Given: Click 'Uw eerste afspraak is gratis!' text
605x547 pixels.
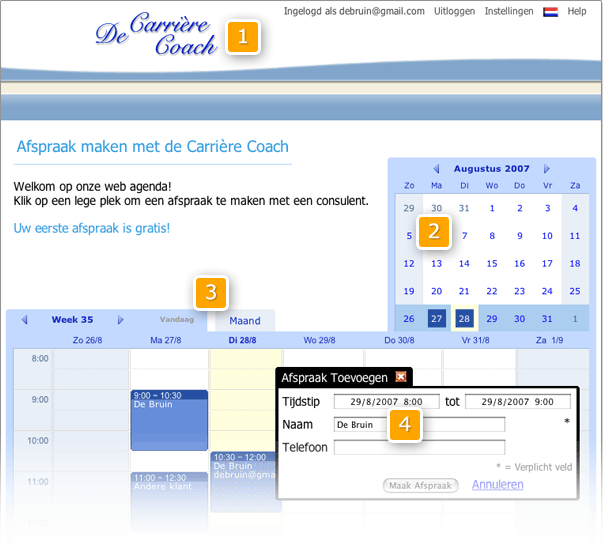Looking at the screenshot, I should pyautogui.click(x=91, y=228).
